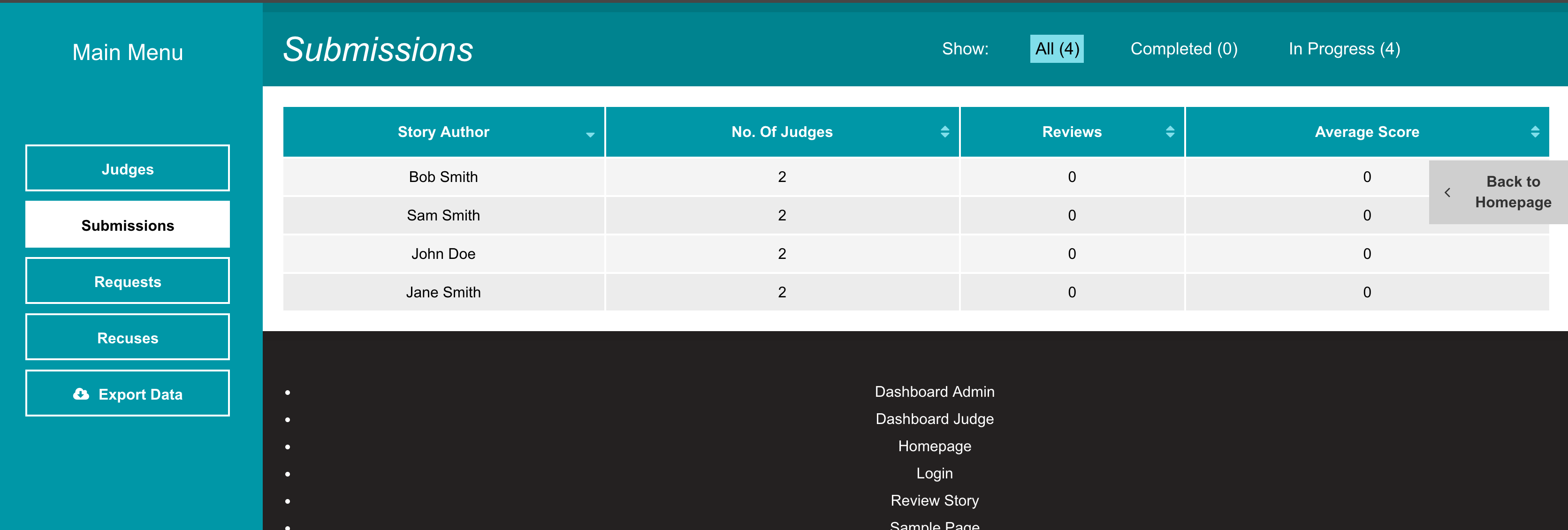Toggle sort arrows on Average Score column
The height and width of the screenshot is (530, 1568).
[1535, 132]
